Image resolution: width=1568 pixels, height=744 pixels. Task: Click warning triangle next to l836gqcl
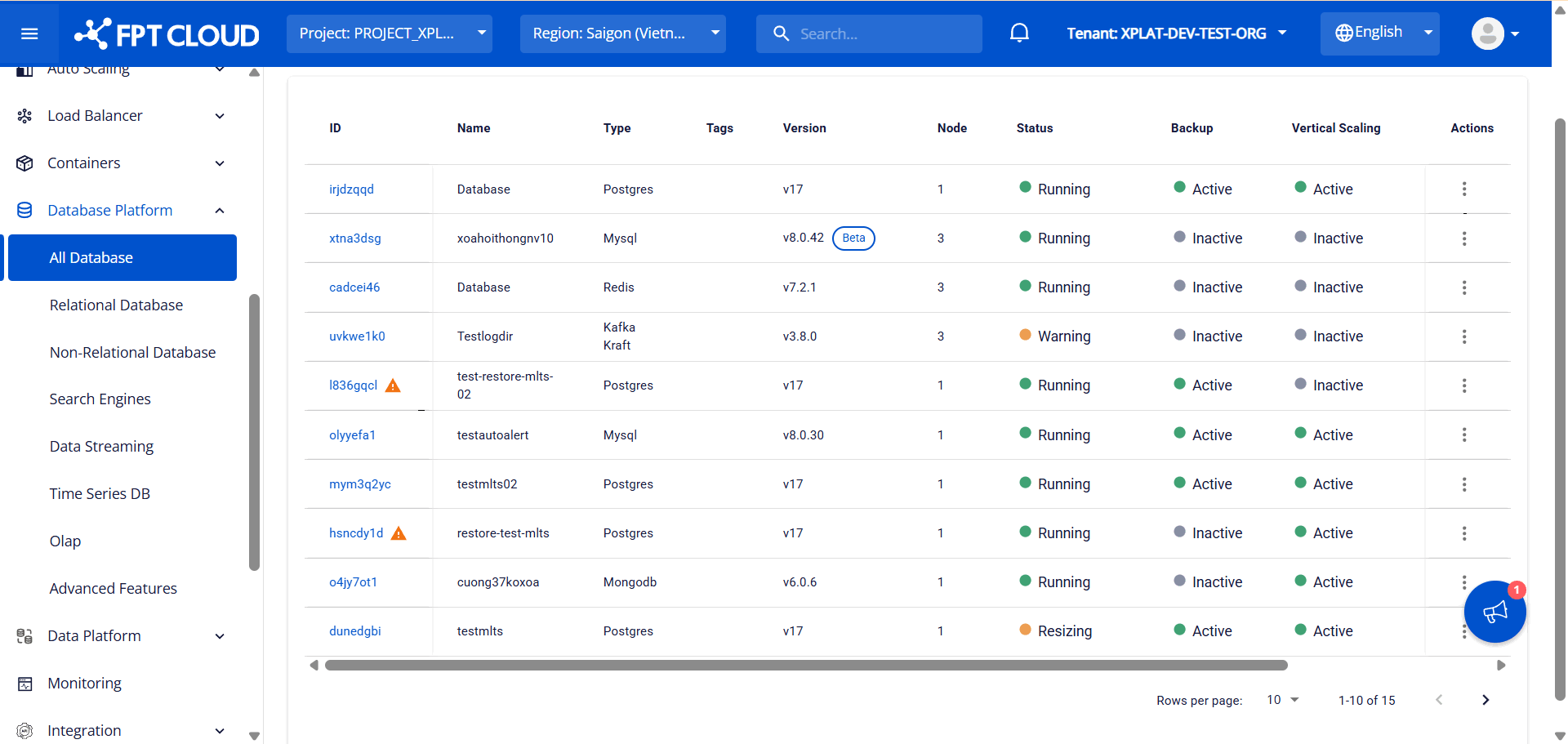pos(393,385)
